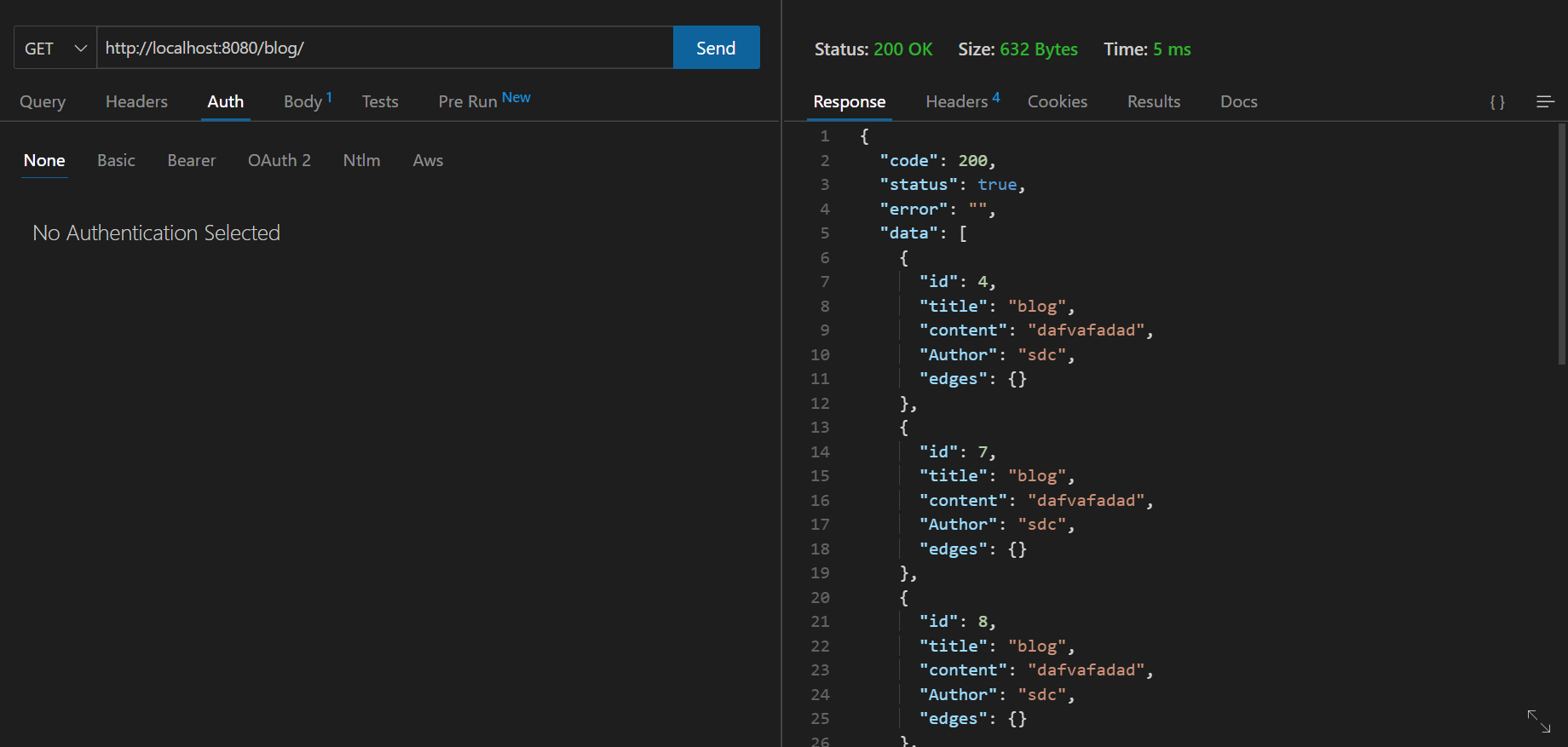Open the Results tab
The image size is (1568, 747).
click(1154, 101)
